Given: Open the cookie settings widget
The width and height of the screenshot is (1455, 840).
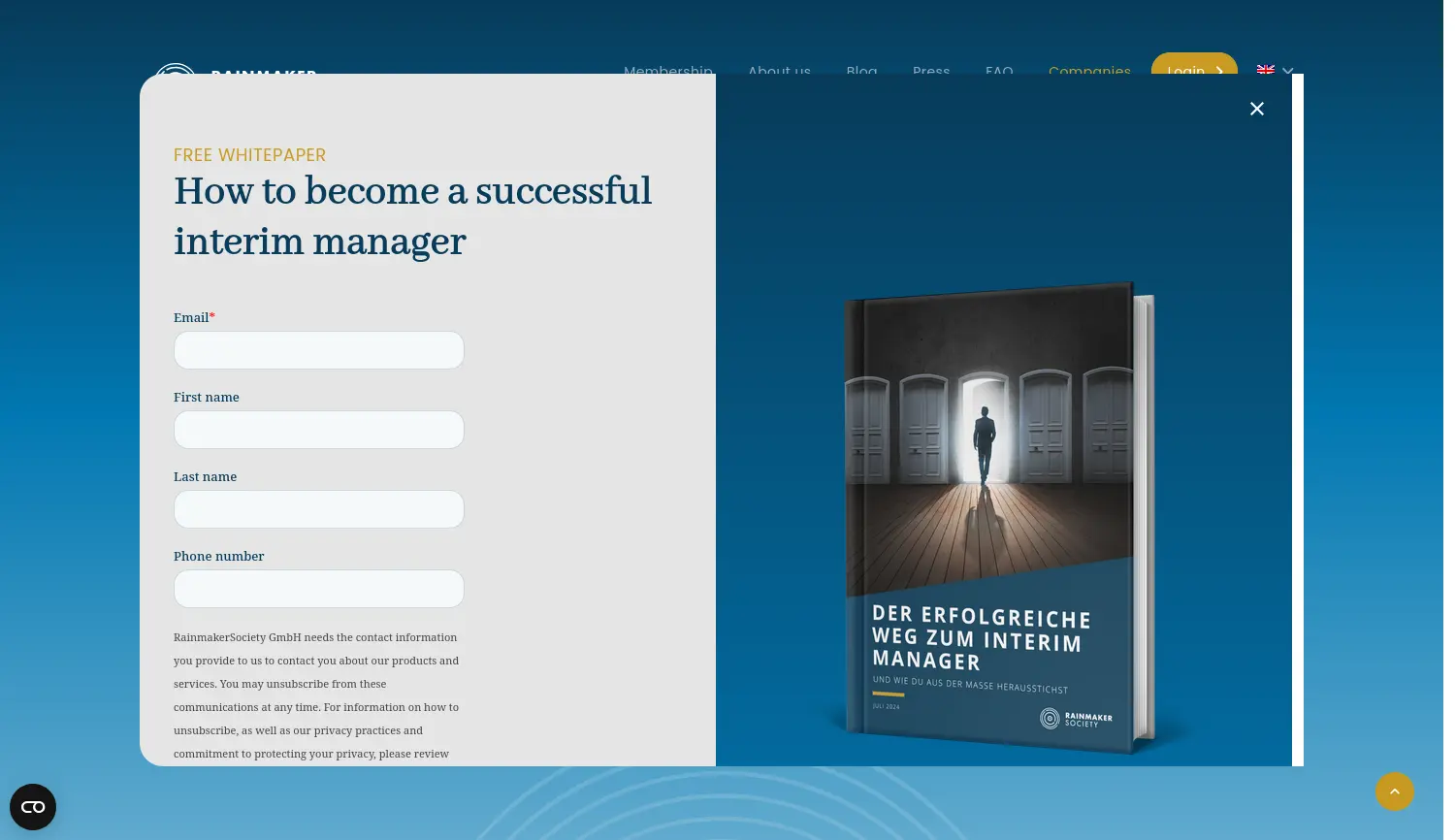Looking at the screenshot, I should [x=33, y=806].
